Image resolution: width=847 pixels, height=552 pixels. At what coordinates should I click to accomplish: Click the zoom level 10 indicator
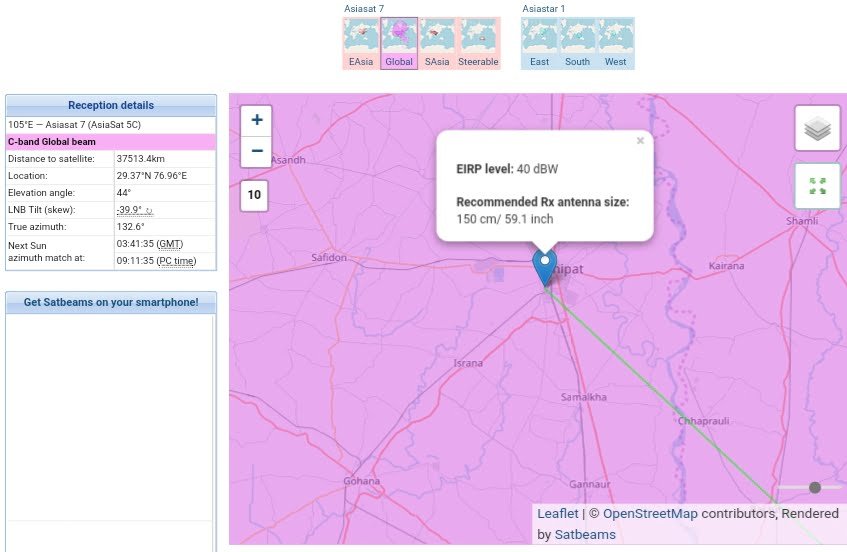coord(254,194)
